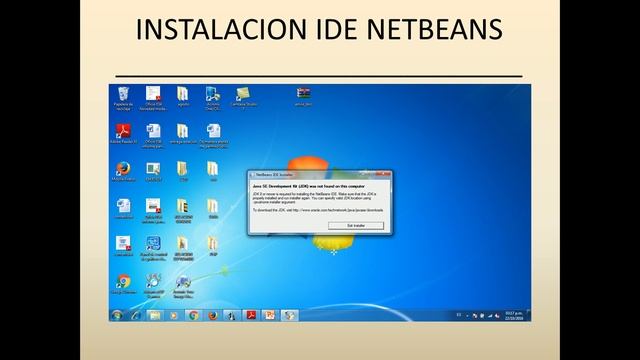This screenshot has width=640, height=360.
Task: Select the Mozilla Firefox desktop shortcut
Action: [x=123, y=171]
